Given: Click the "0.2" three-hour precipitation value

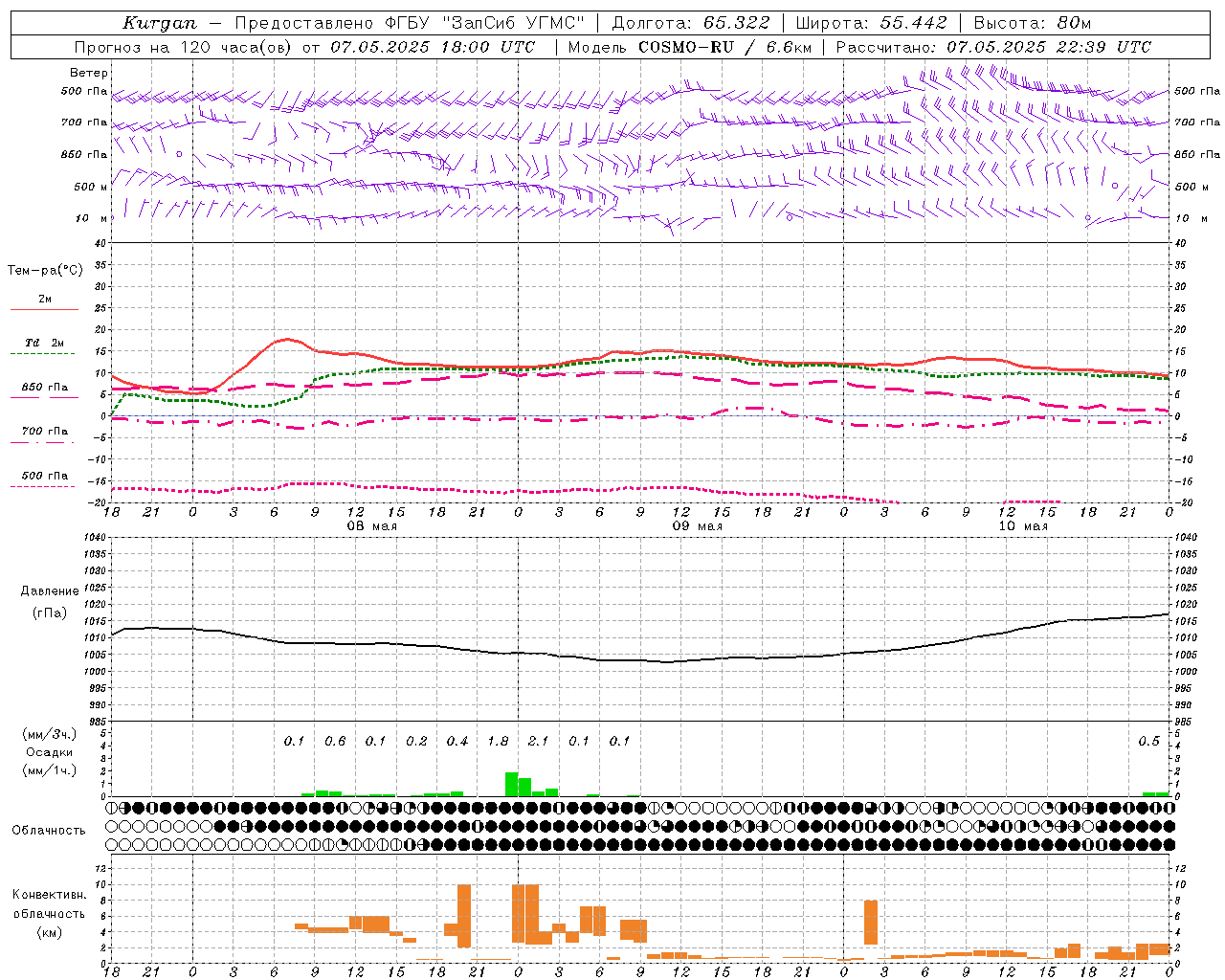Looking at the screenshot, I should (x=416, y=742).
